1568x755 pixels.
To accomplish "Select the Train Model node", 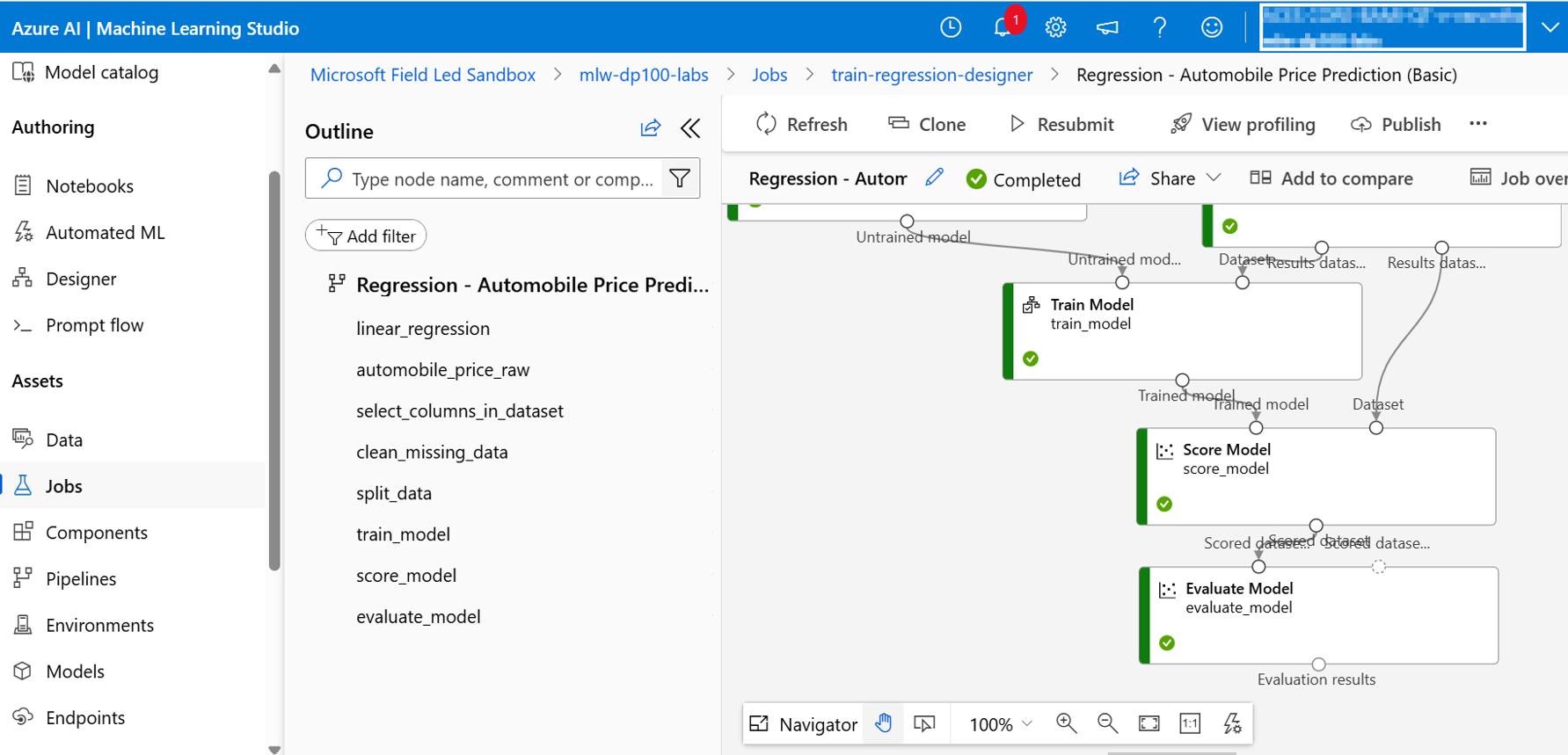I will (x=1183, y=331).
